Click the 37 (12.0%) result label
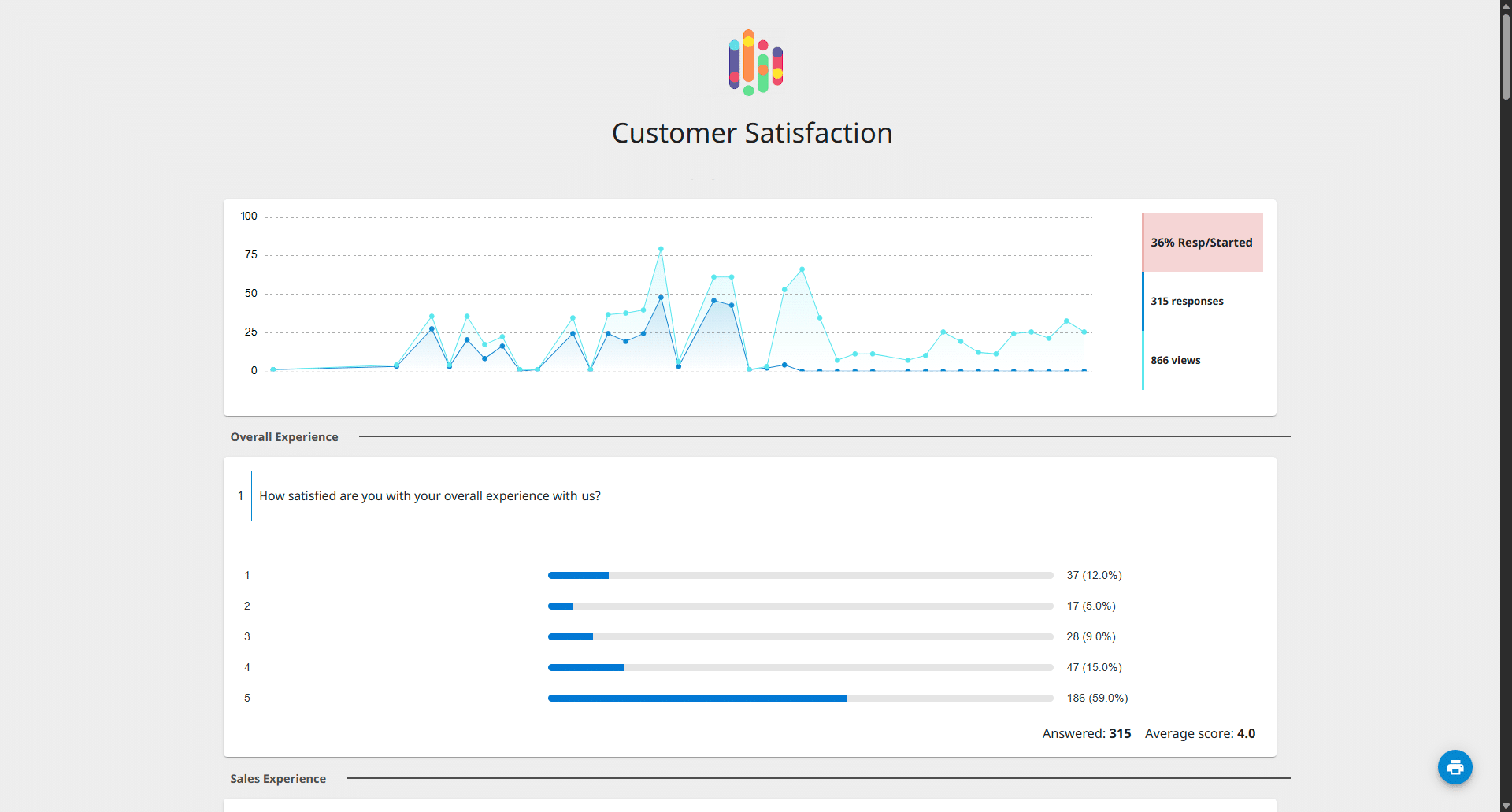Viewport: 1512px width, 812px height. coord(1094,576)
